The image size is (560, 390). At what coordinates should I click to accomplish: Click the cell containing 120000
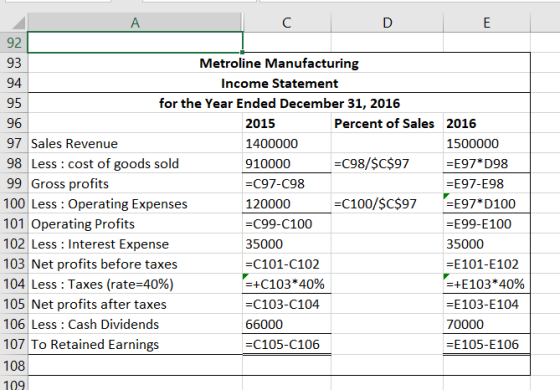(x=287, y=204)
